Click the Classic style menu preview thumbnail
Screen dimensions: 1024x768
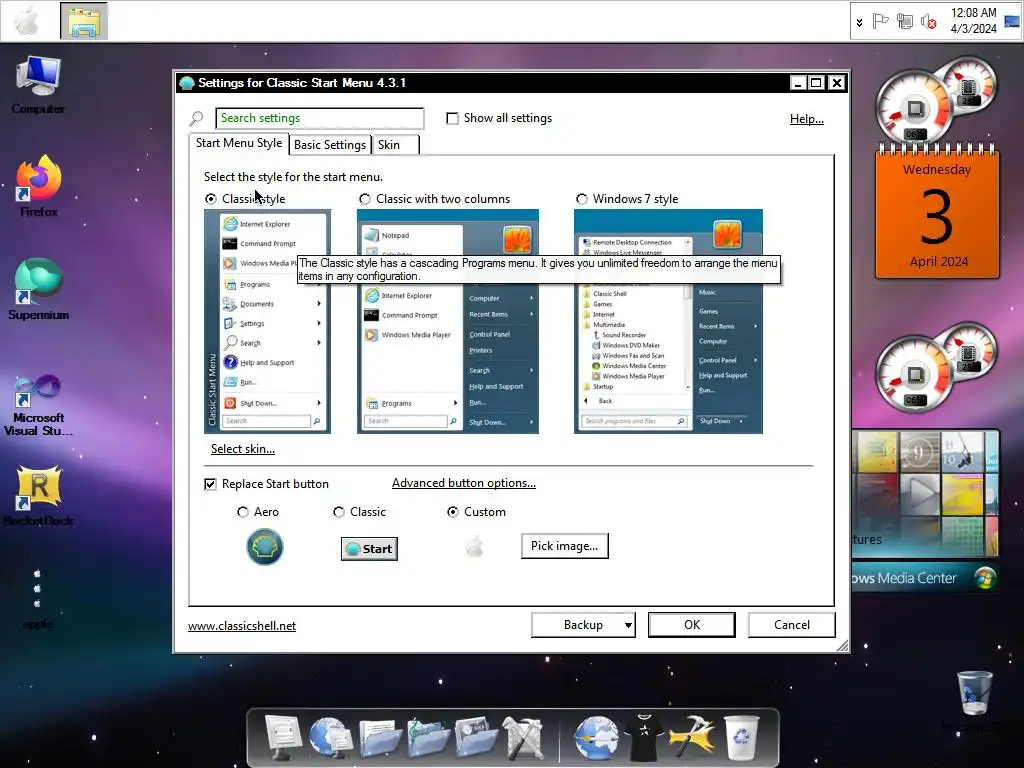click(x=267, y=321)
